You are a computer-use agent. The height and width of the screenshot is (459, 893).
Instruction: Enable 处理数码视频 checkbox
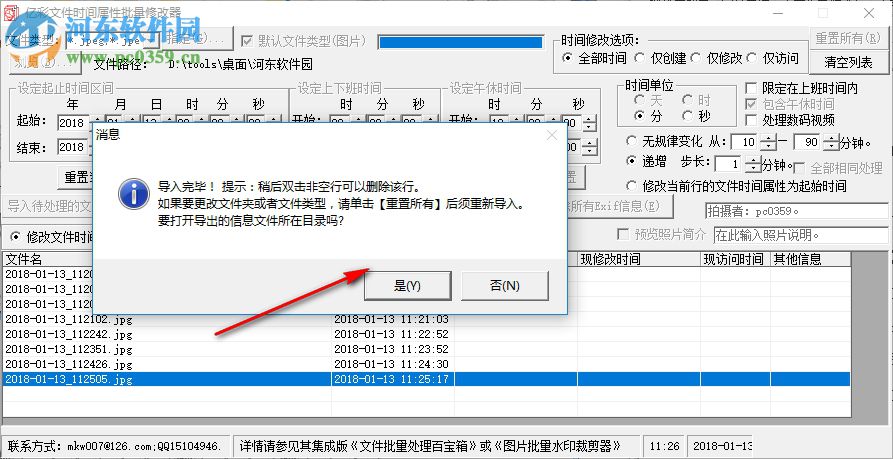[x=790, y=120]
